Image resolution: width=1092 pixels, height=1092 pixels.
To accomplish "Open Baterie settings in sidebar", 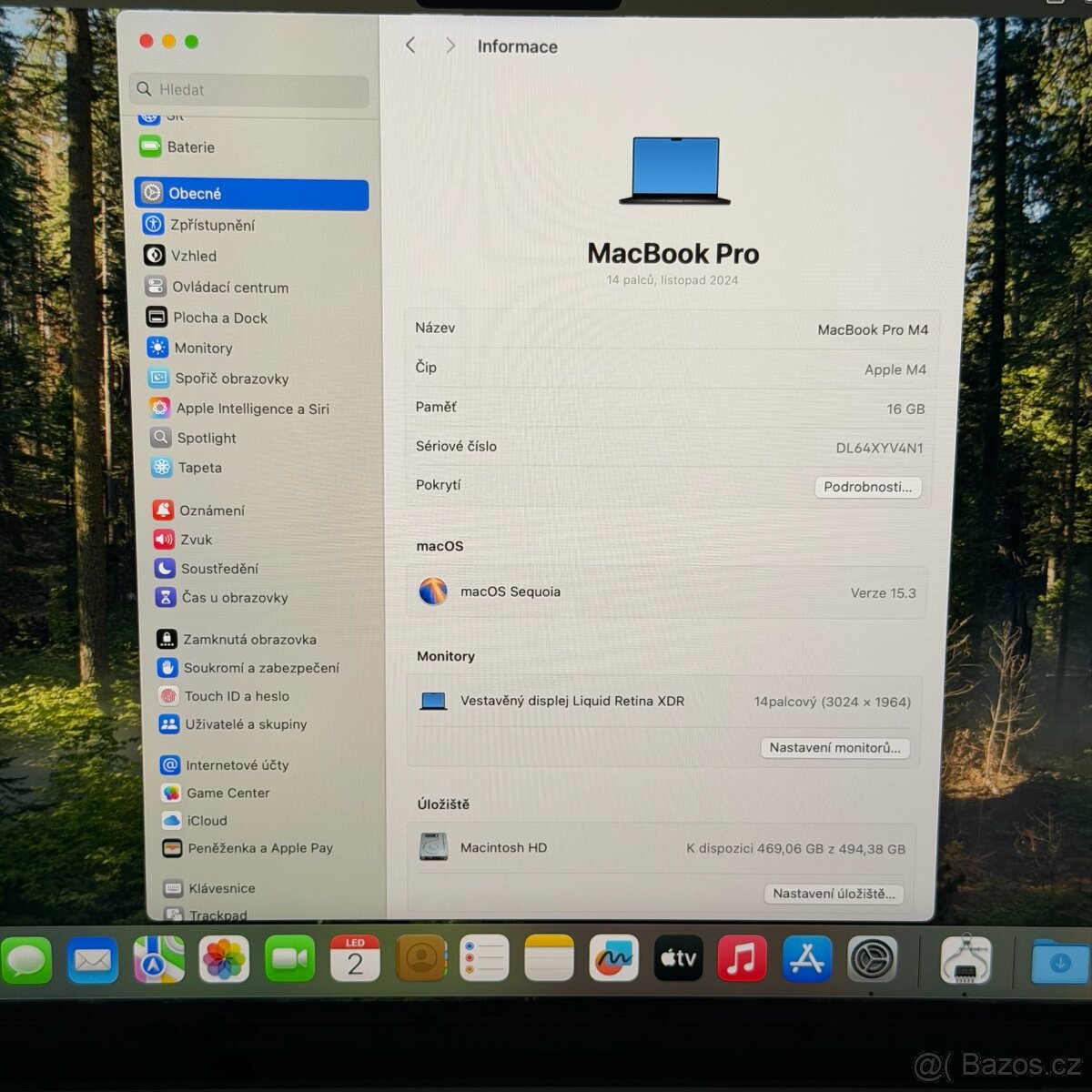I will (177, 147).
